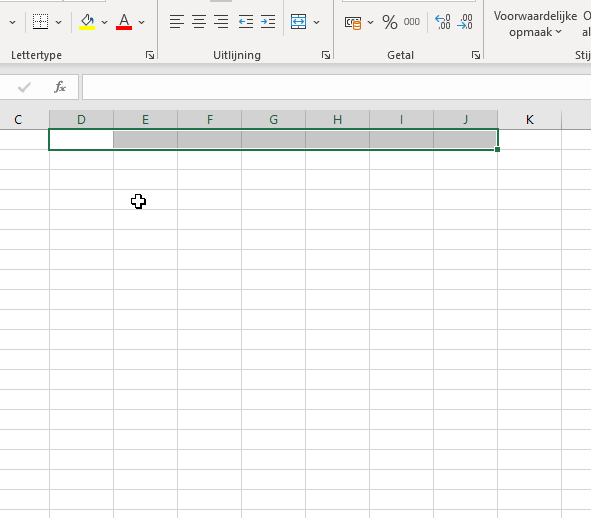Select column D header

pos(81,120)
